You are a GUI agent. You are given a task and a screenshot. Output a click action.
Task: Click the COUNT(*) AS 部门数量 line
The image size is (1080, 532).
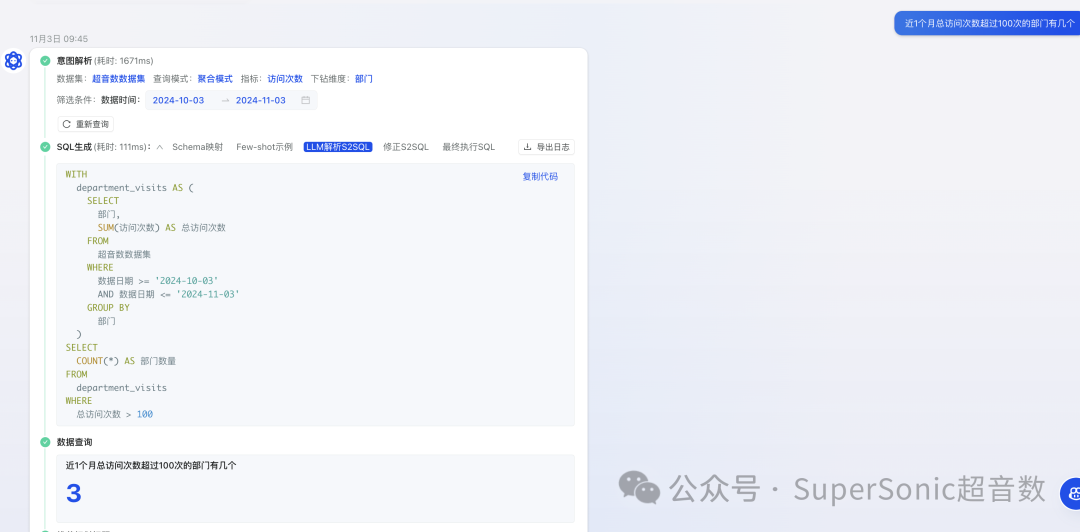(x=127, y=360)
